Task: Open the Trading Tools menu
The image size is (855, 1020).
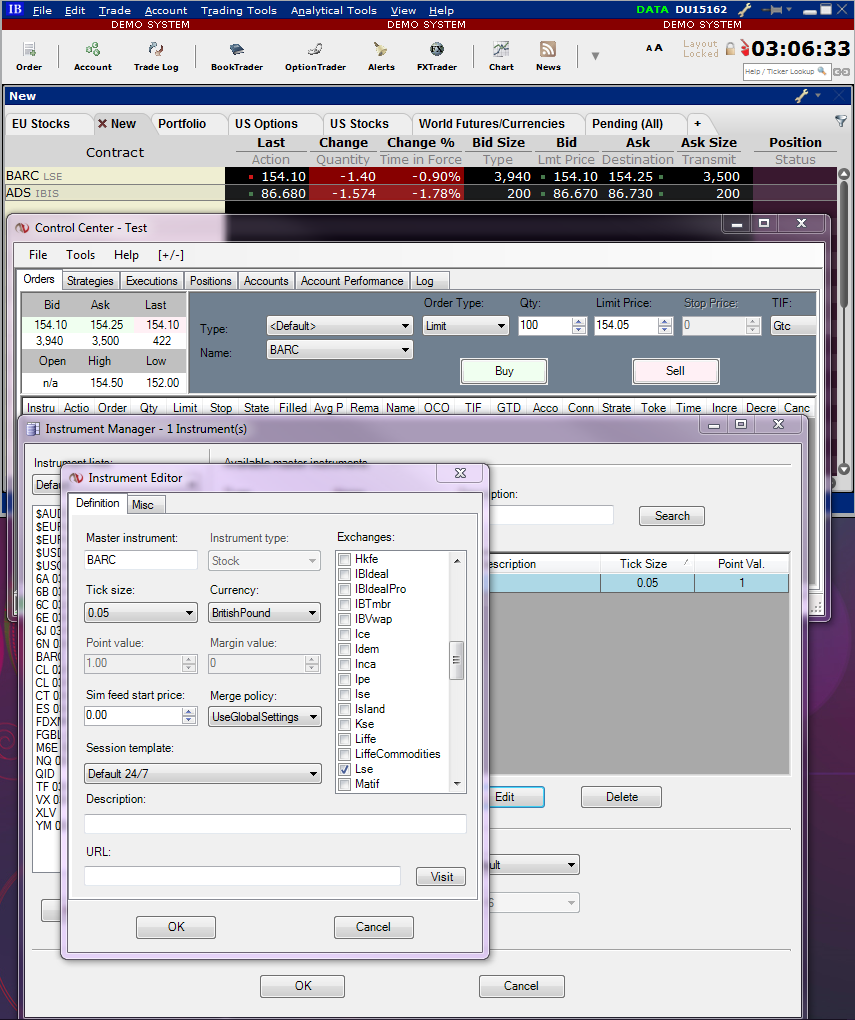Action: pos(238,10)
